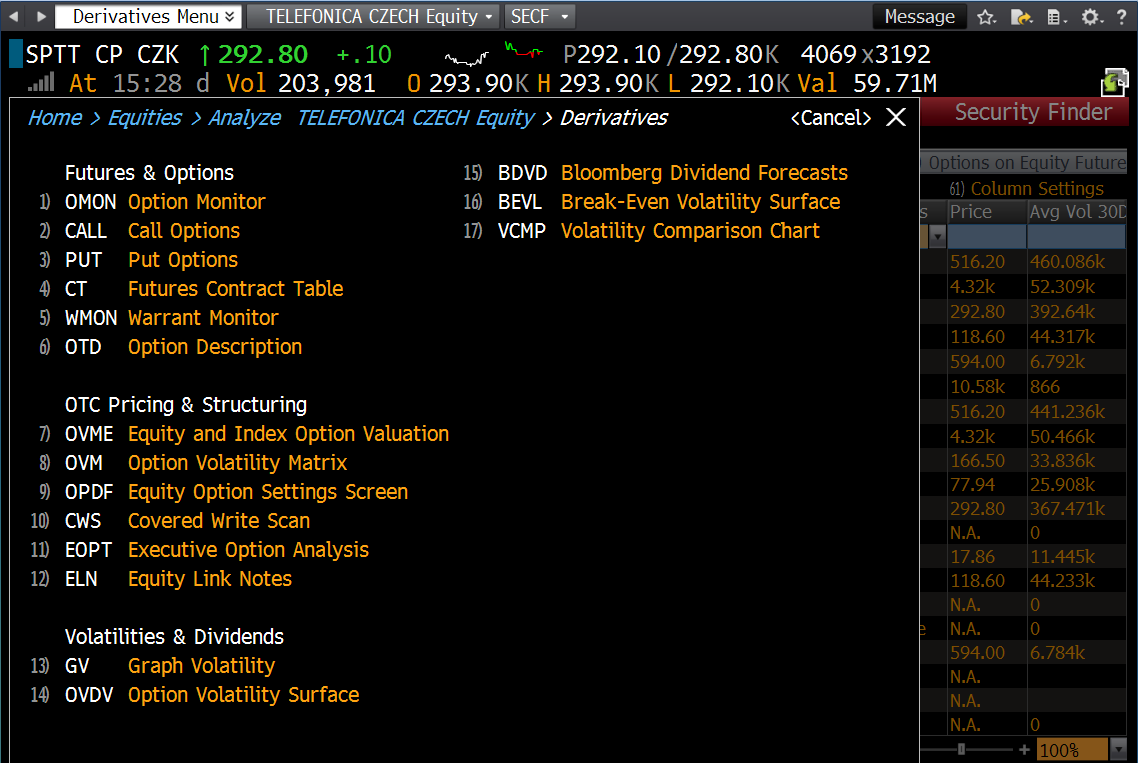Open OTD Option Description
The image size is (1138, 763).
(183, 347)
